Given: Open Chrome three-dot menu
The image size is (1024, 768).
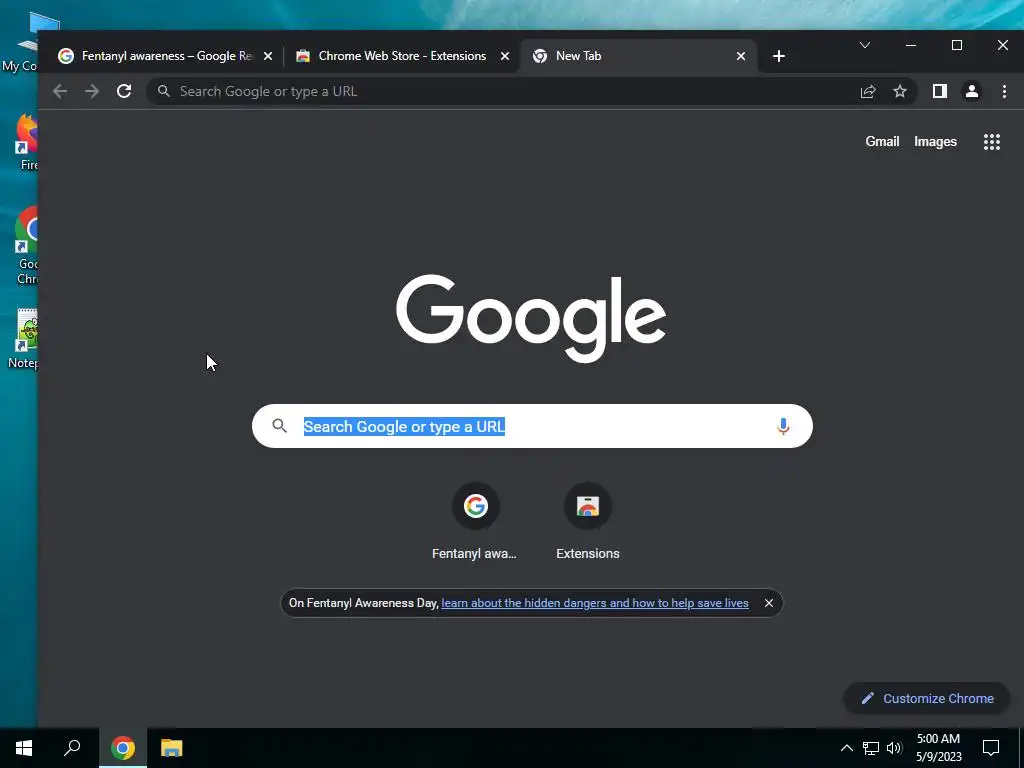Looking at the screenshot, I should pos(1004,91).
